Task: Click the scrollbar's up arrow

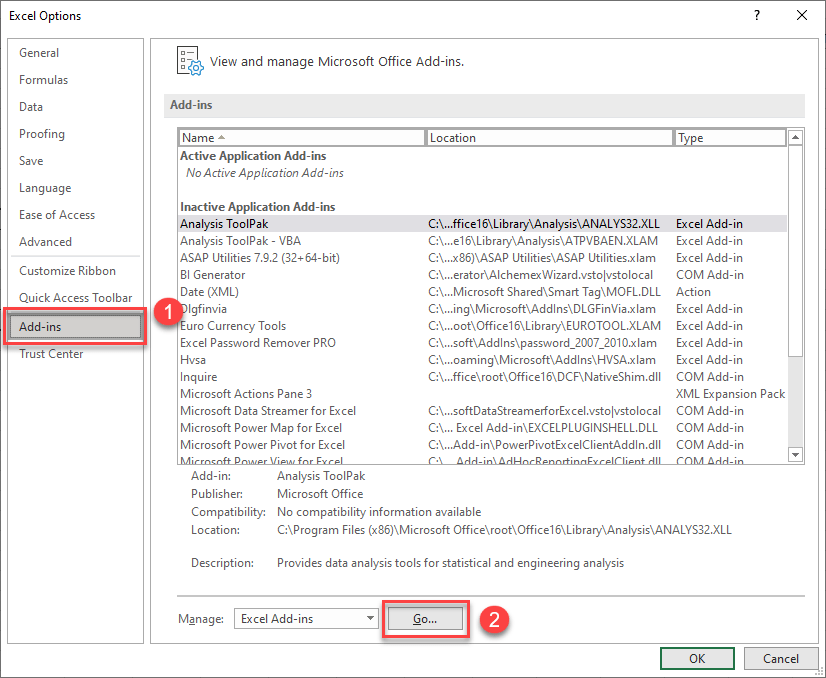Action: [796, 136]
